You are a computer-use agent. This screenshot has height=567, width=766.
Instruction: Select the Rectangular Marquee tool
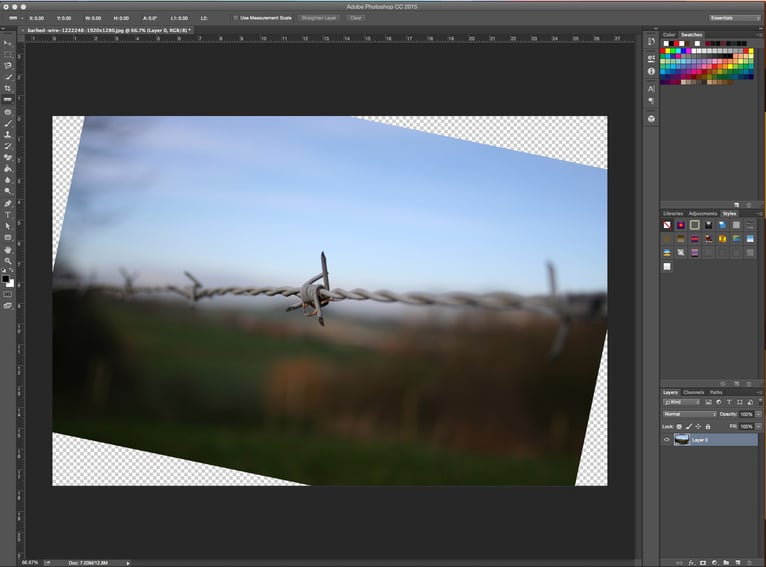[8, 54]
